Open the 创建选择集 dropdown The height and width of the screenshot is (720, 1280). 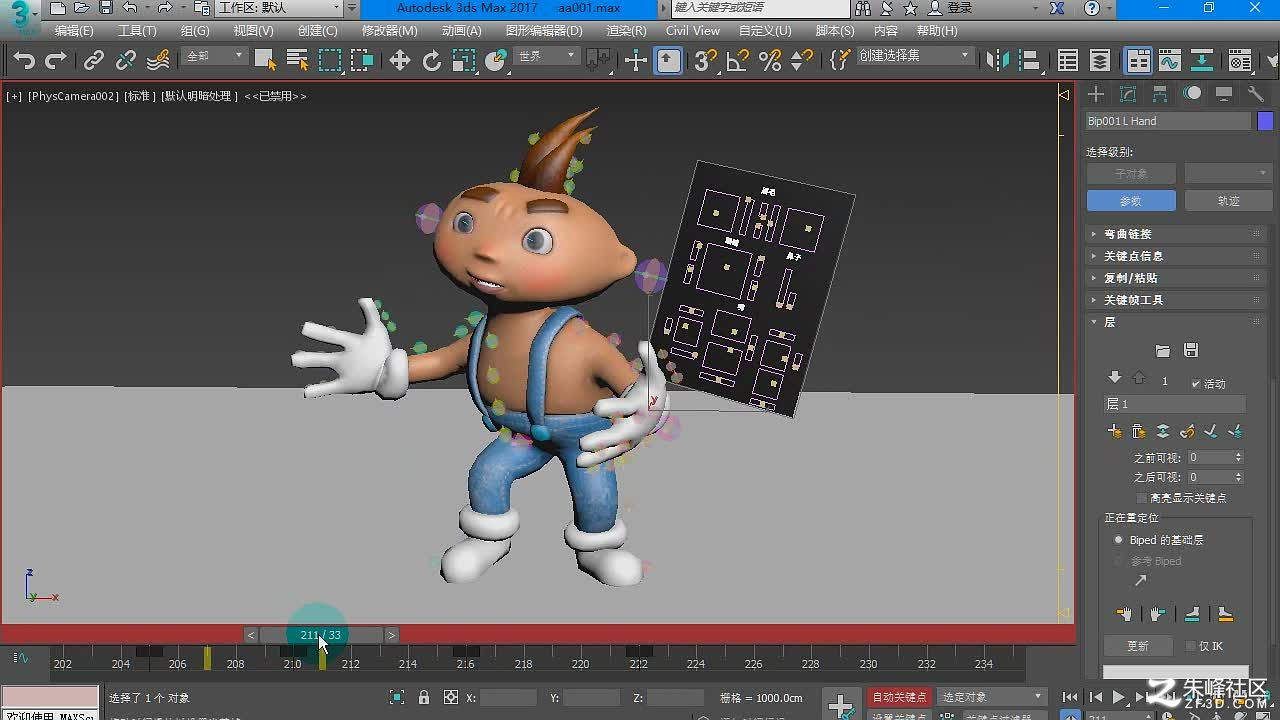914,56
